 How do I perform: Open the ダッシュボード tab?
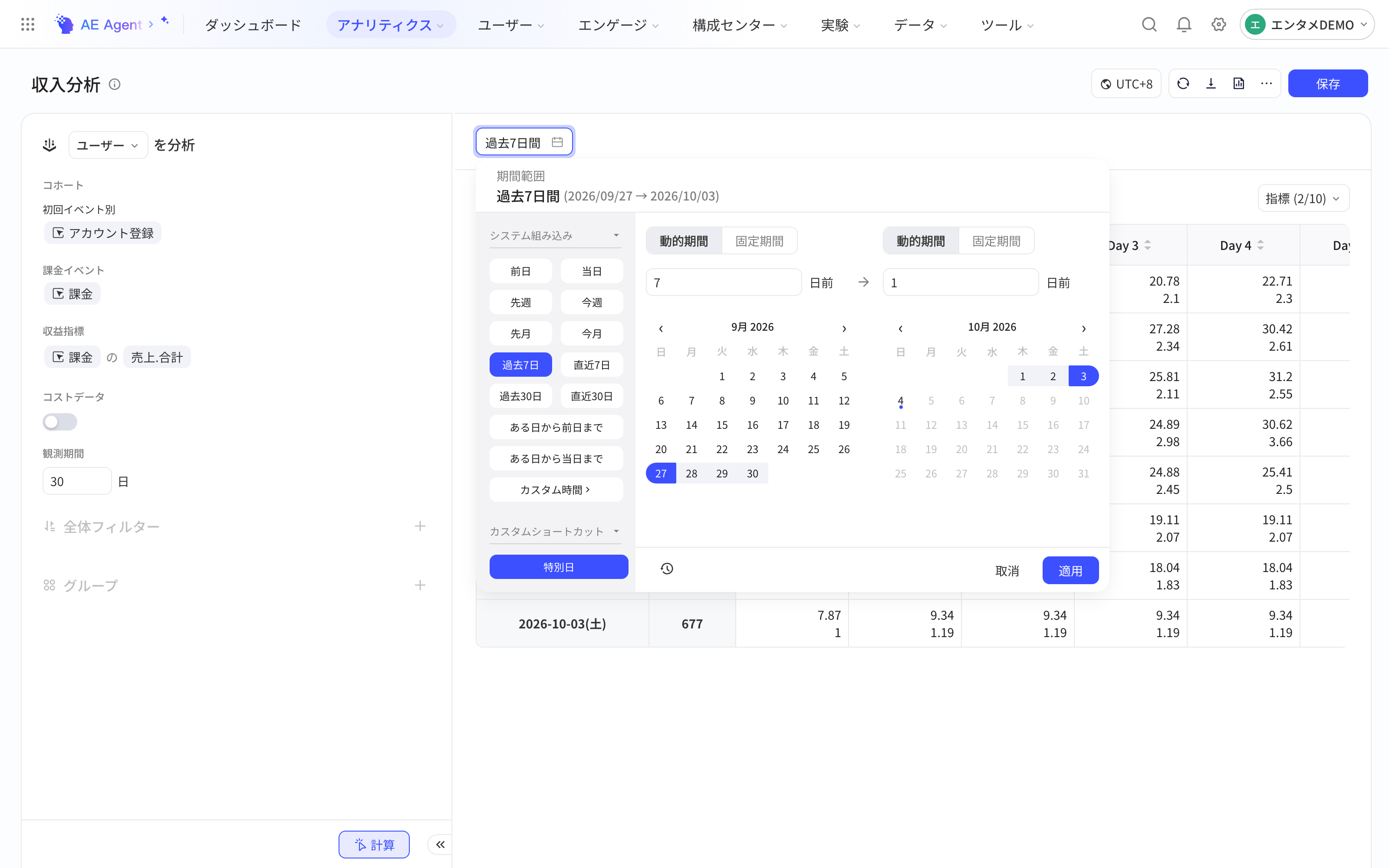tap(253, 25)
